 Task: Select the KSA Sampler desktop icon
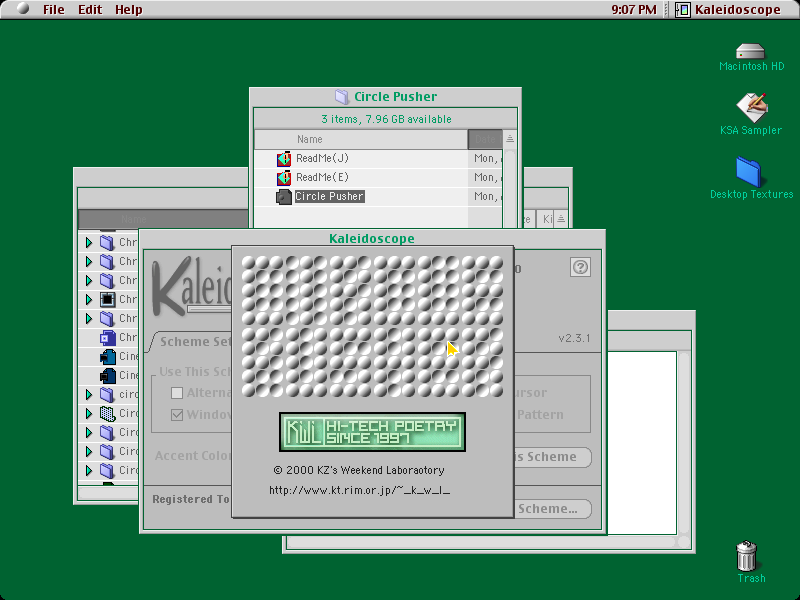click(752, 107)
